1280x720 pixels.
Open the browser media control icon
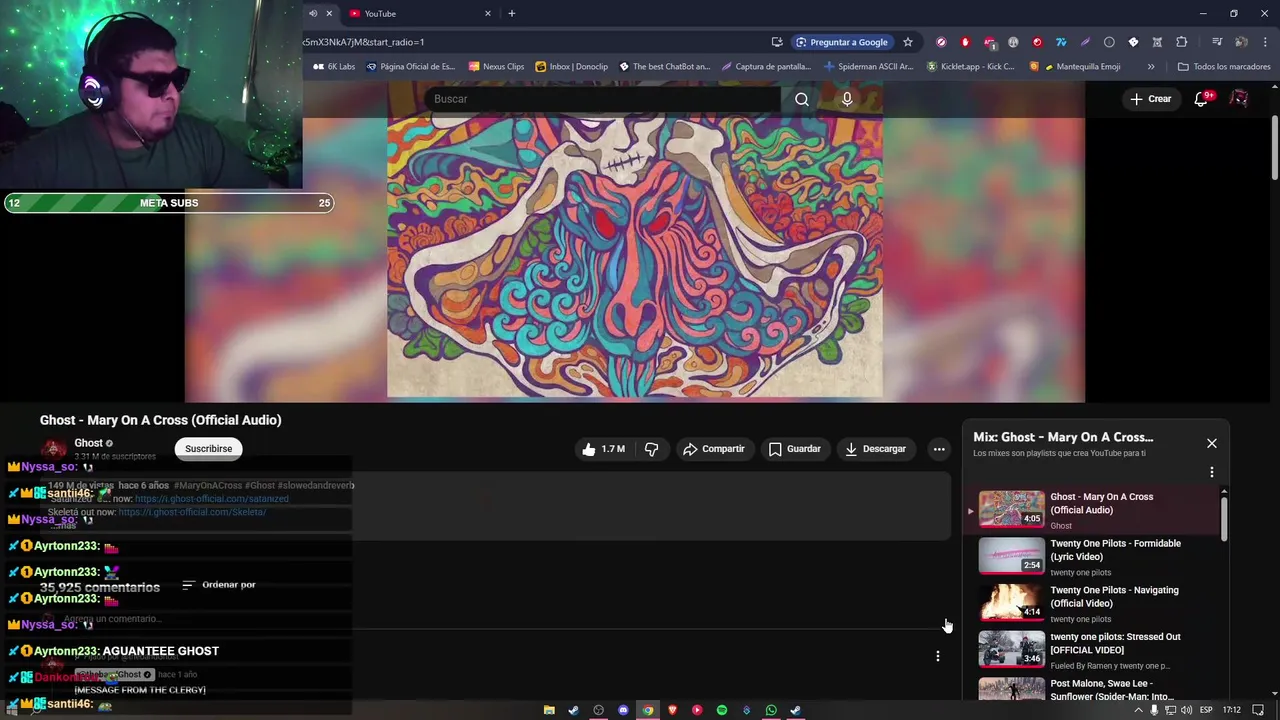pyautogui.click(x=1217, y=42)
